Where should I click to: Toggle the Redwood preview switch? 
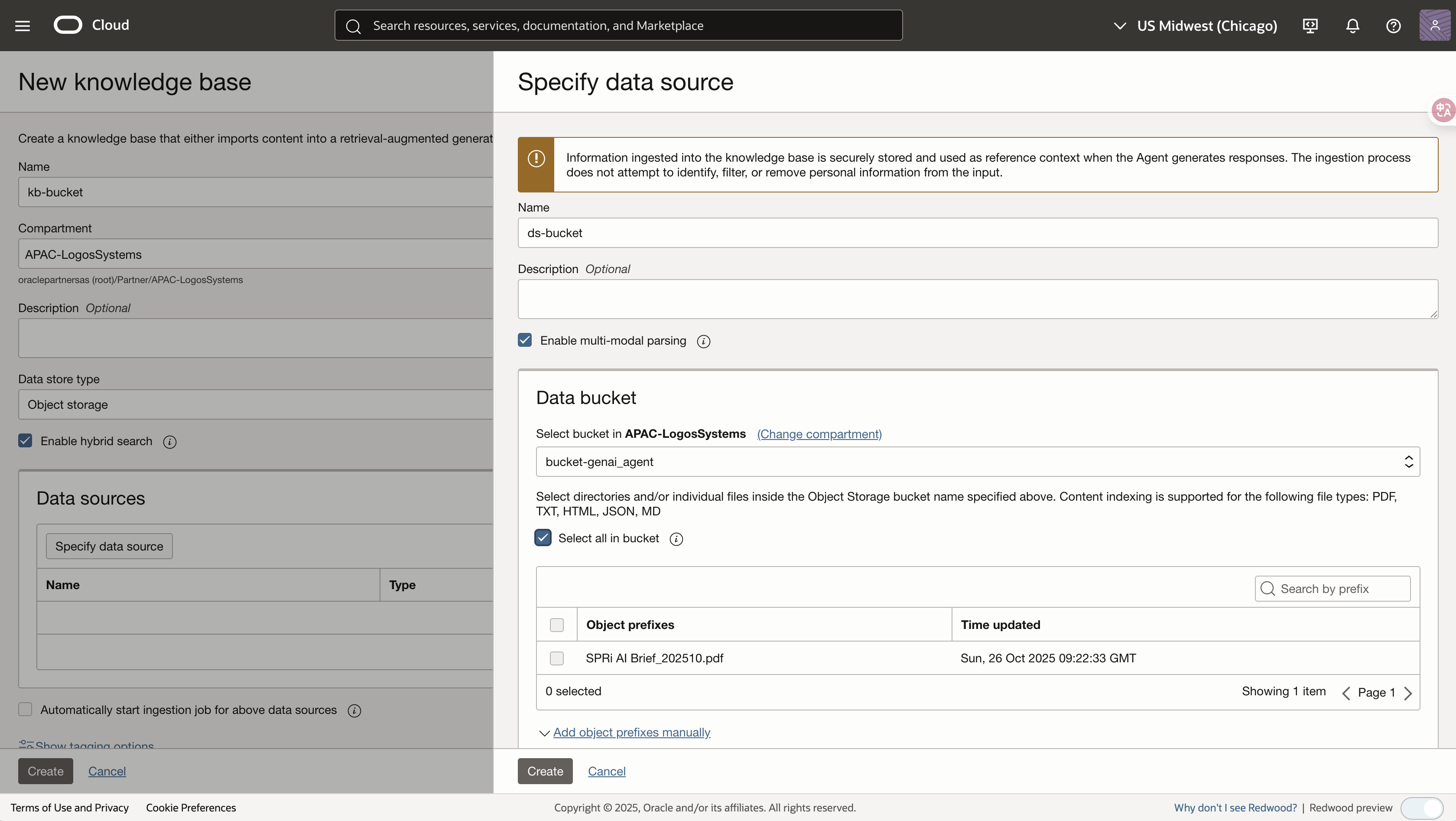pos(1423,808)
